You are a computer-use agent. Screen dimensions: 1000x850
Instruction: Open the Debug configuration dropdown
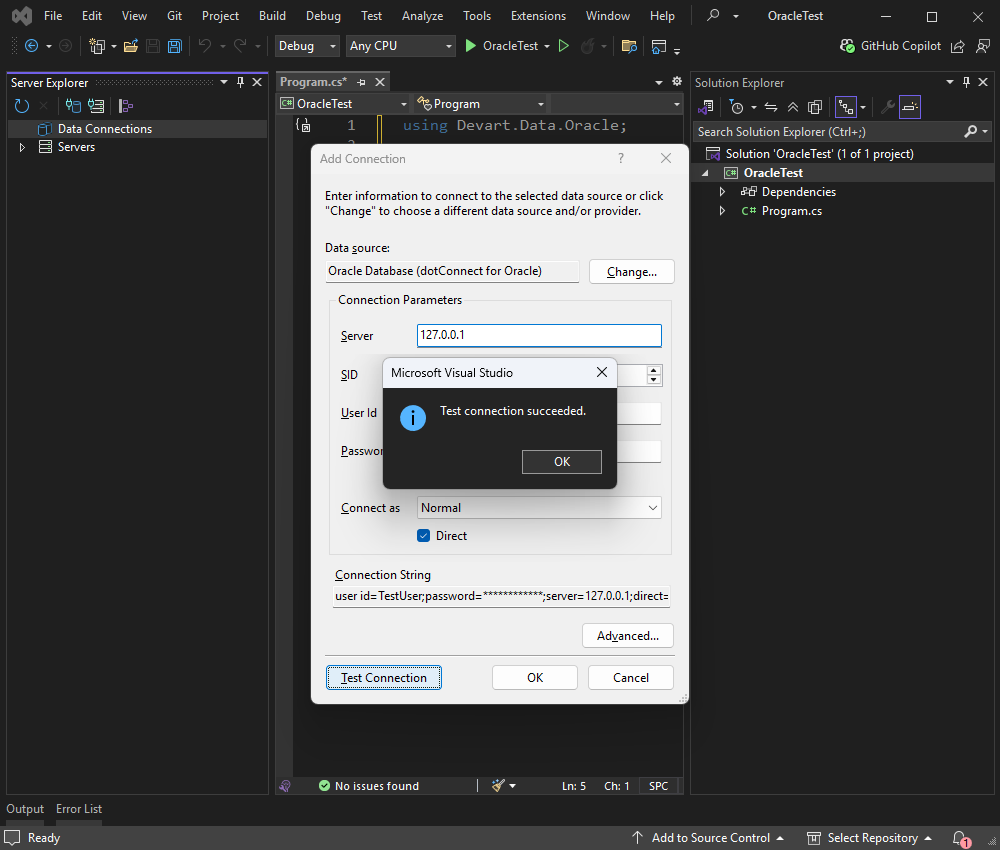click(x=309, y=46)
